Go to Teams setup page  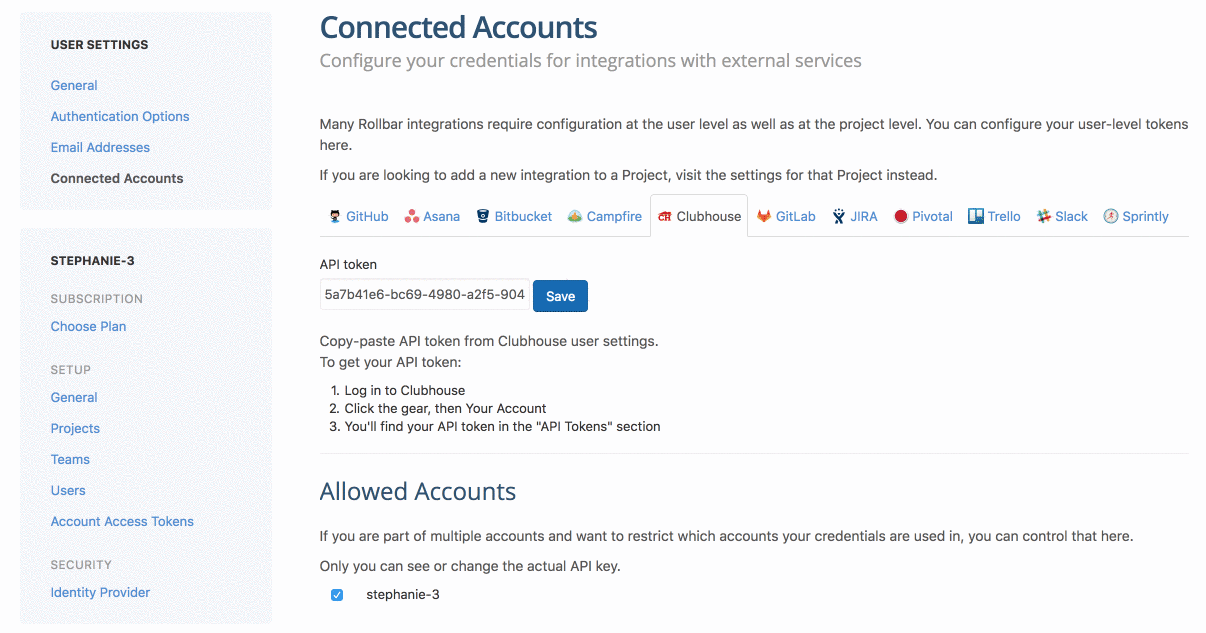point(70,459)
